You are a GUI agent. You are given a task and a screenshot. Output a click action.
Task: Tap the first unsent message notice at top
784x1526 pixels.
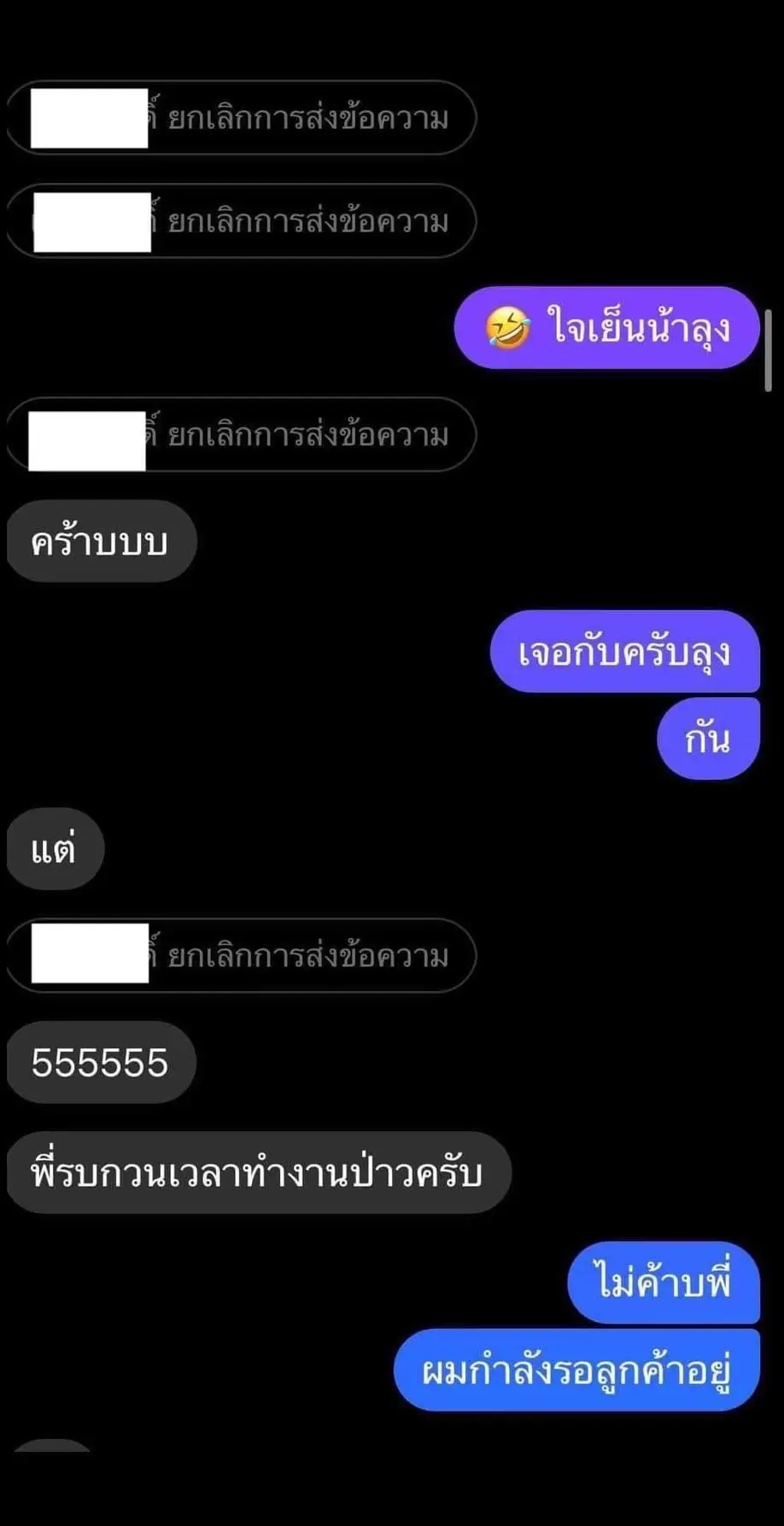coord(241,118)
